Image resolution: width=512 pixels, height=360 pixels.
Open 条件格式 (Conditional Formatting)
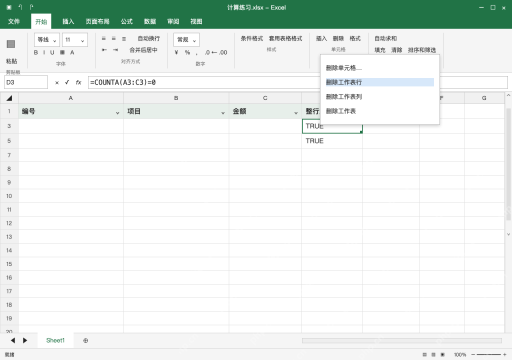(x=252, y=39)
